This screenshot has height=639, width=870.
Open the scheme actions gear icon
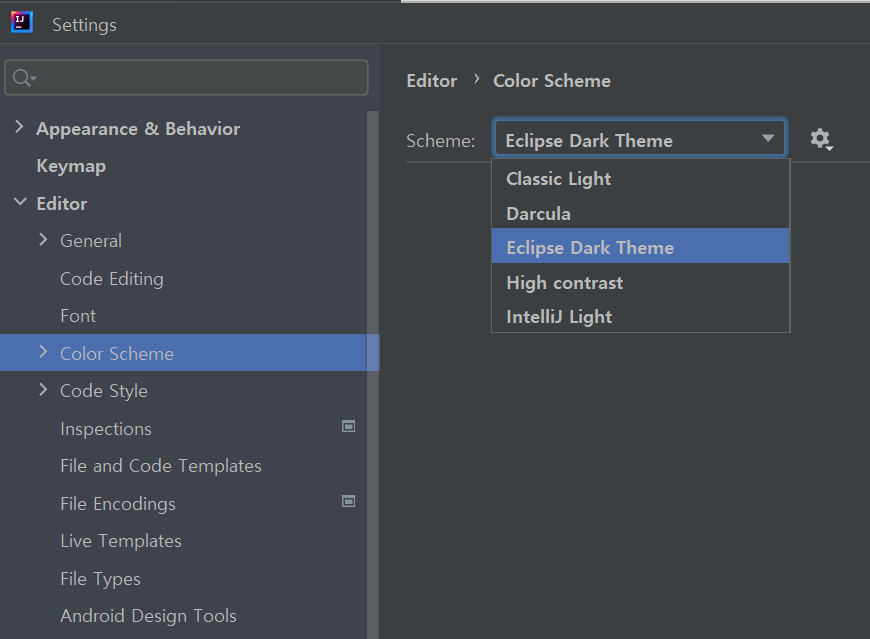(821, 139)
